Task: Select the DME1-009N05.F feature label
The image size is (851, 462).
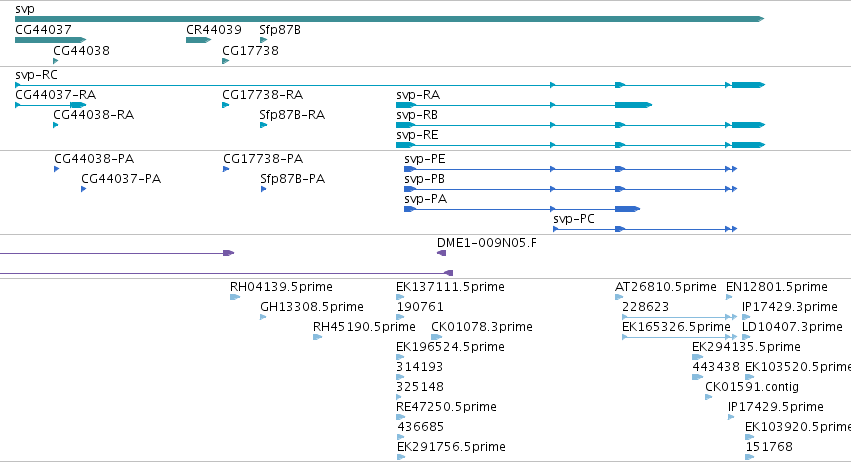Action: click(x=487, y=243)
